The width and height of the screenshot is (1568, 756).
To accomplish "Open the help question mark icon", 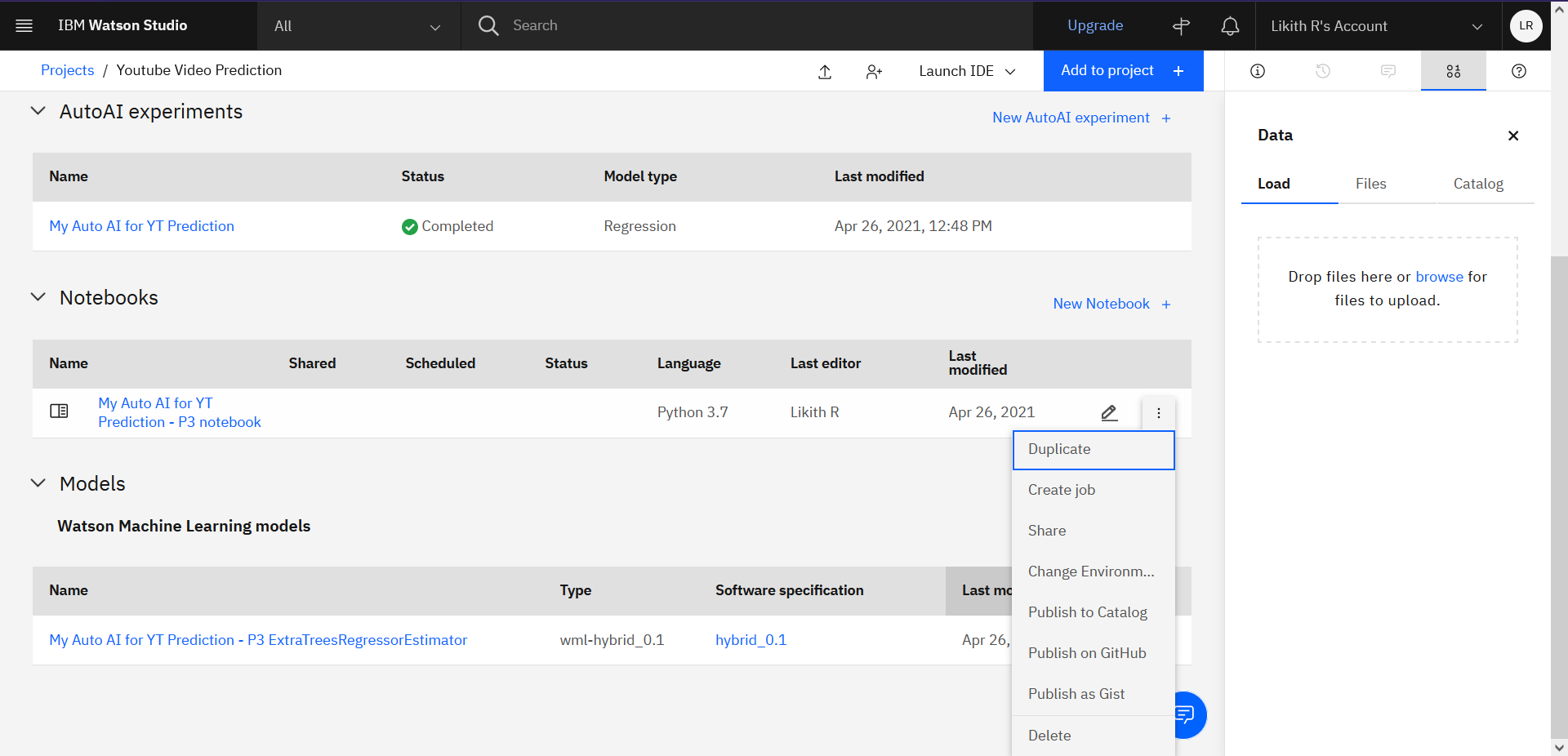I will 1519,71.
